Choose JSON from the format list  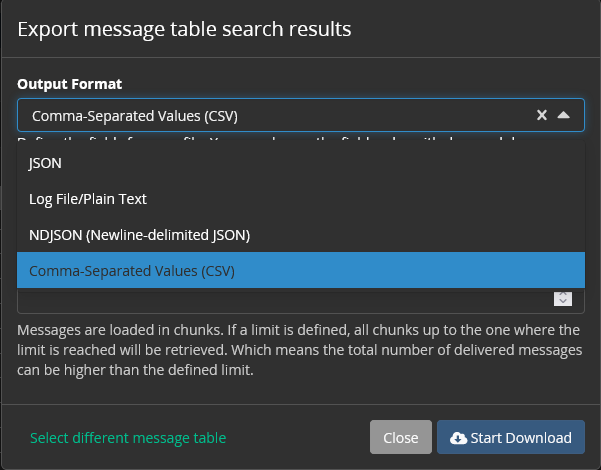click(301, 163)
